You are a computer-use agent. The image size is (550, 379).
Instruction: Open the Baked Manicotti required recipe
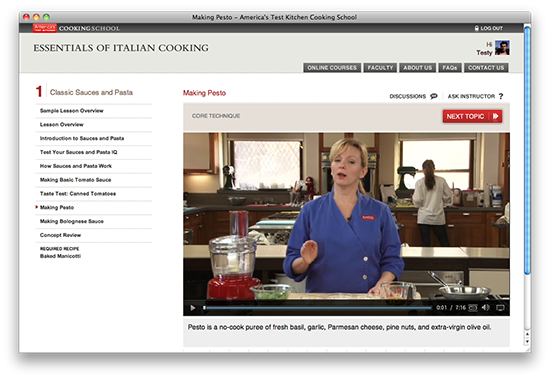[60, 256]
